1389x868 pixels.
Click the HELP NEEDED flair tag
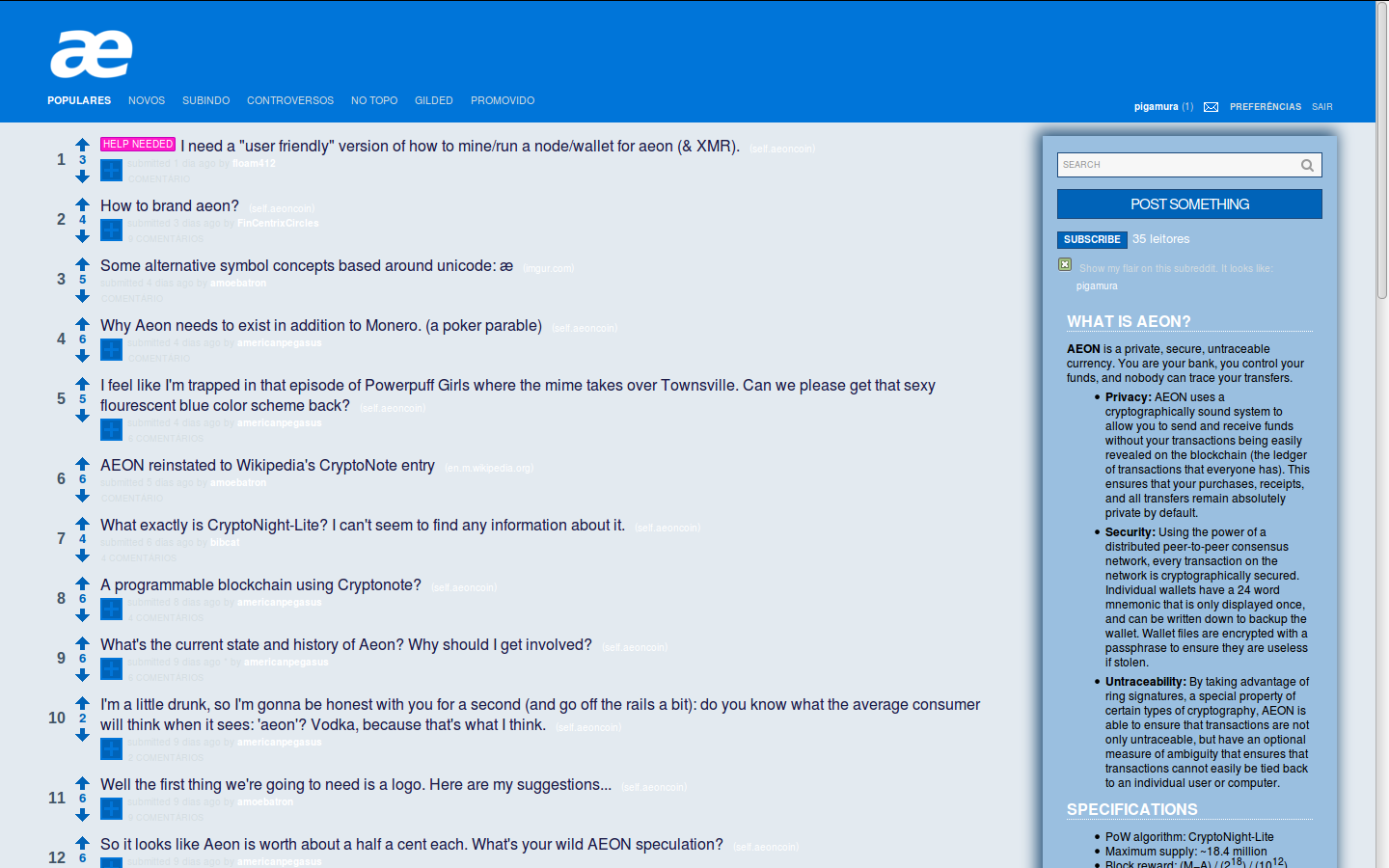click(138, 144)
